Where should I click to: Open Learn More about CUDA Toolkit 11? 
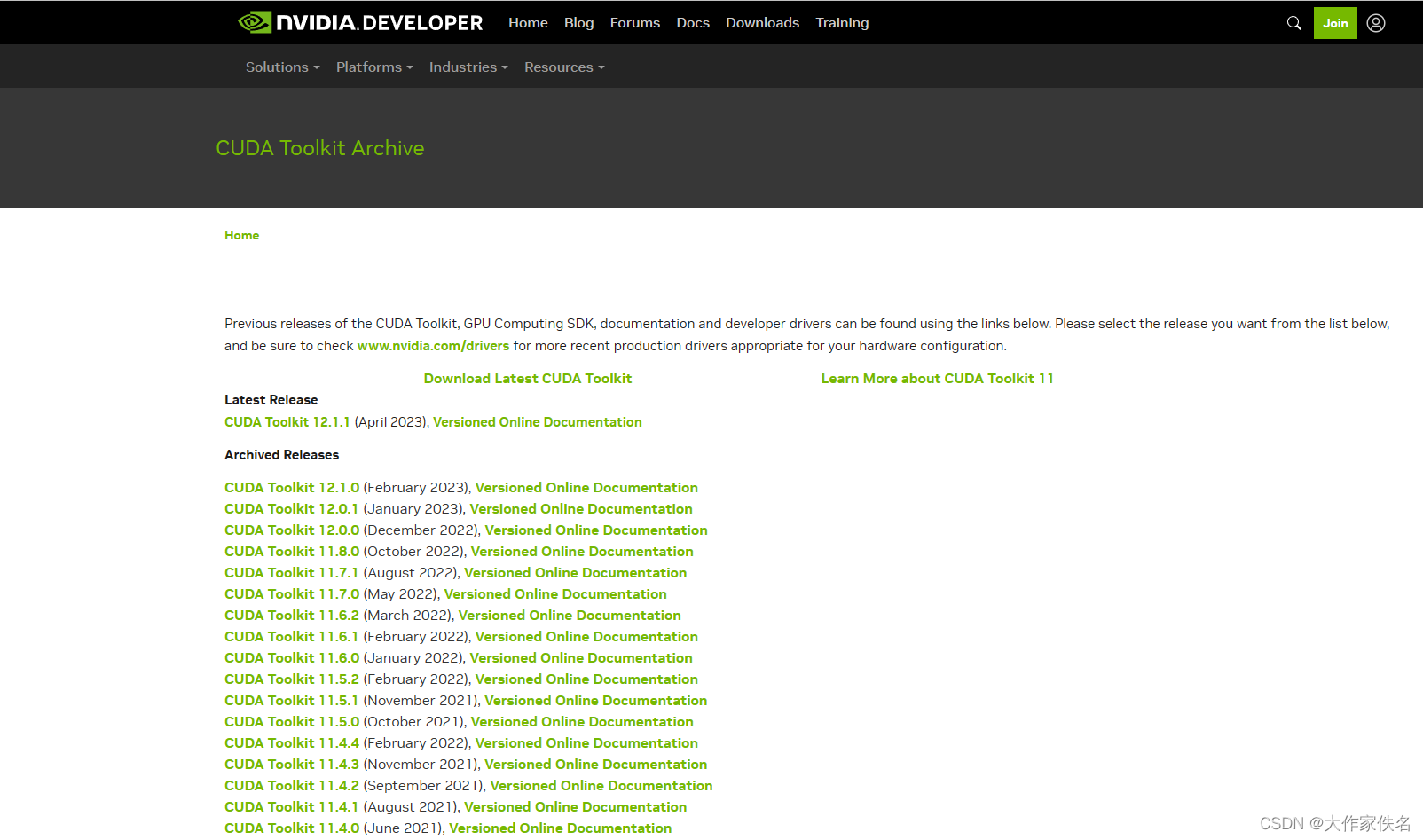(x=937, y=378)
